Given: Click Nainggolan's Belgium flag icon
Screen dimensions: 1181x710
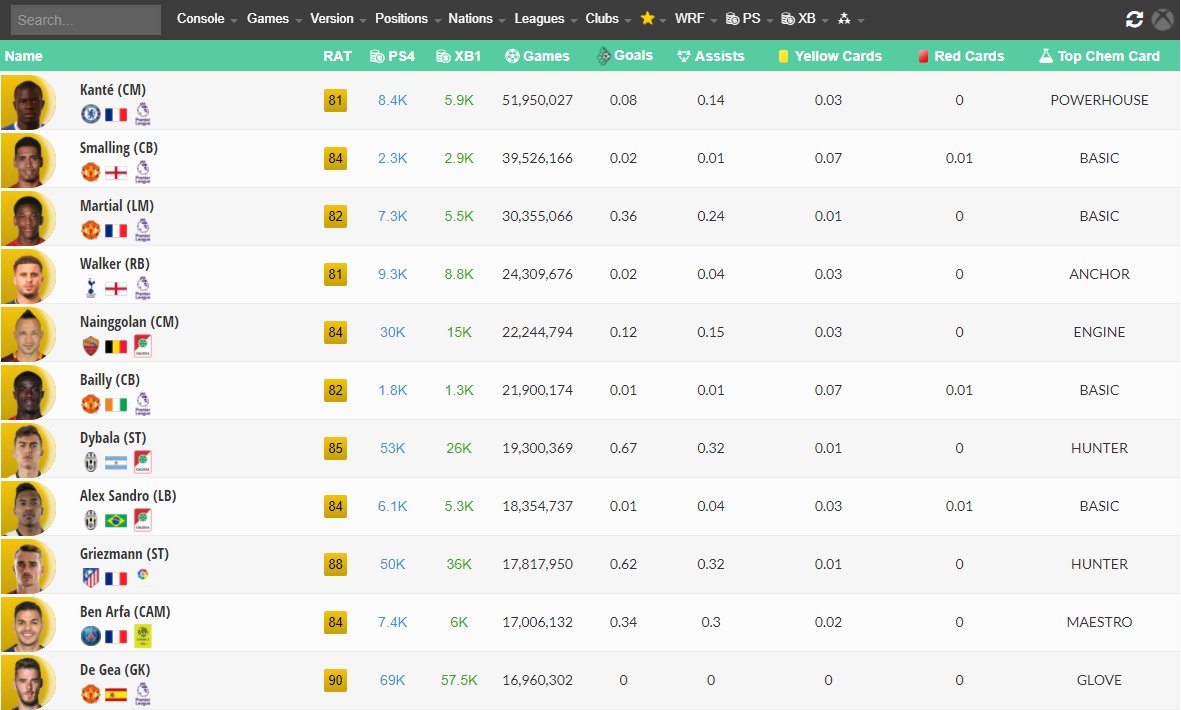Looking at the screenshot, I should coord(116,346).
